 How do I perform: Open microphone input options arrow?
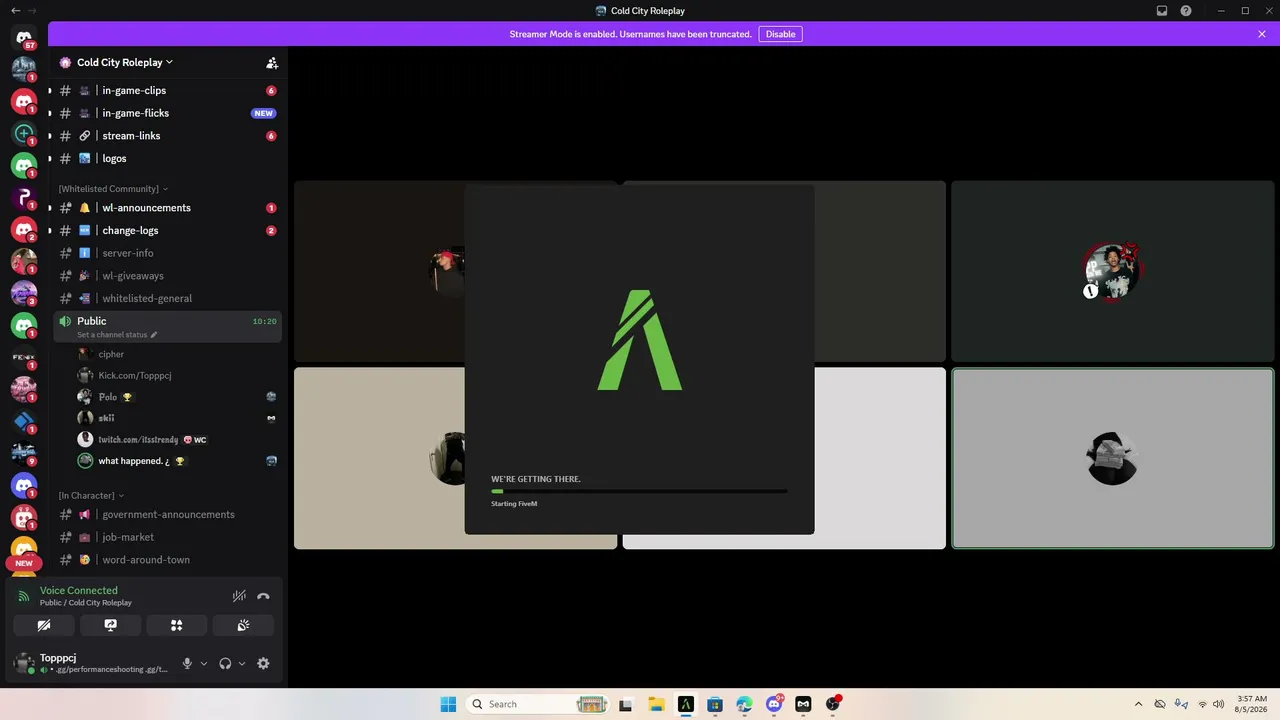(x=204, y=663)
